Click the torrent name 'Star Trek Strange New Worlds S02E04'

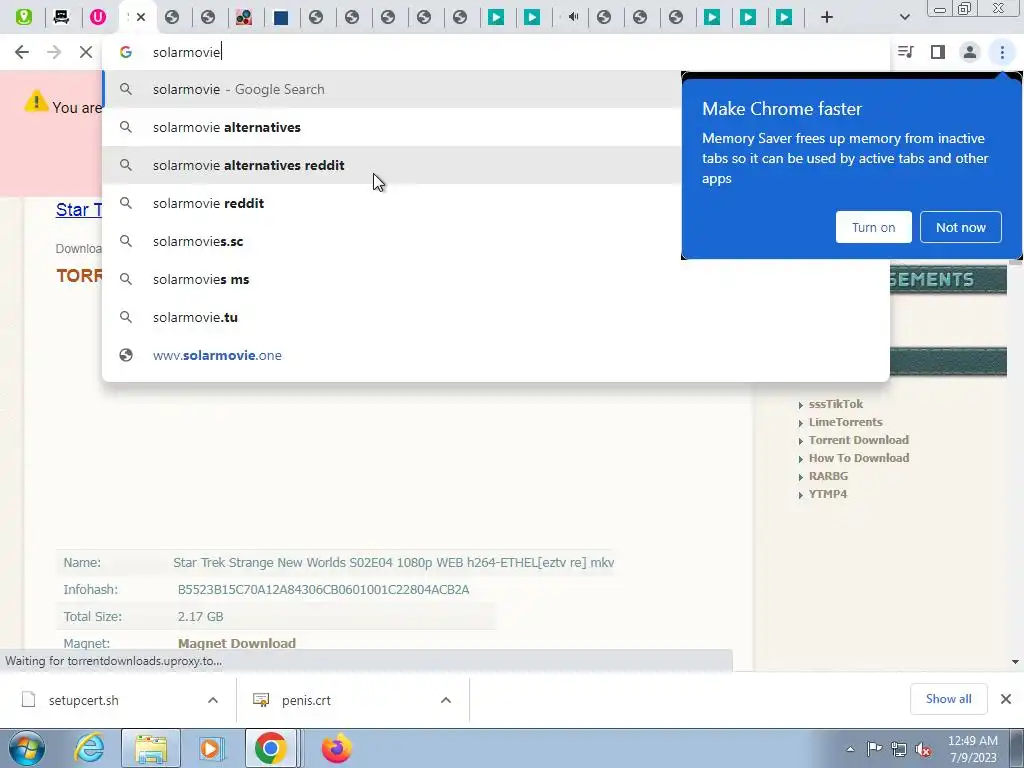(x=394, y=562)
